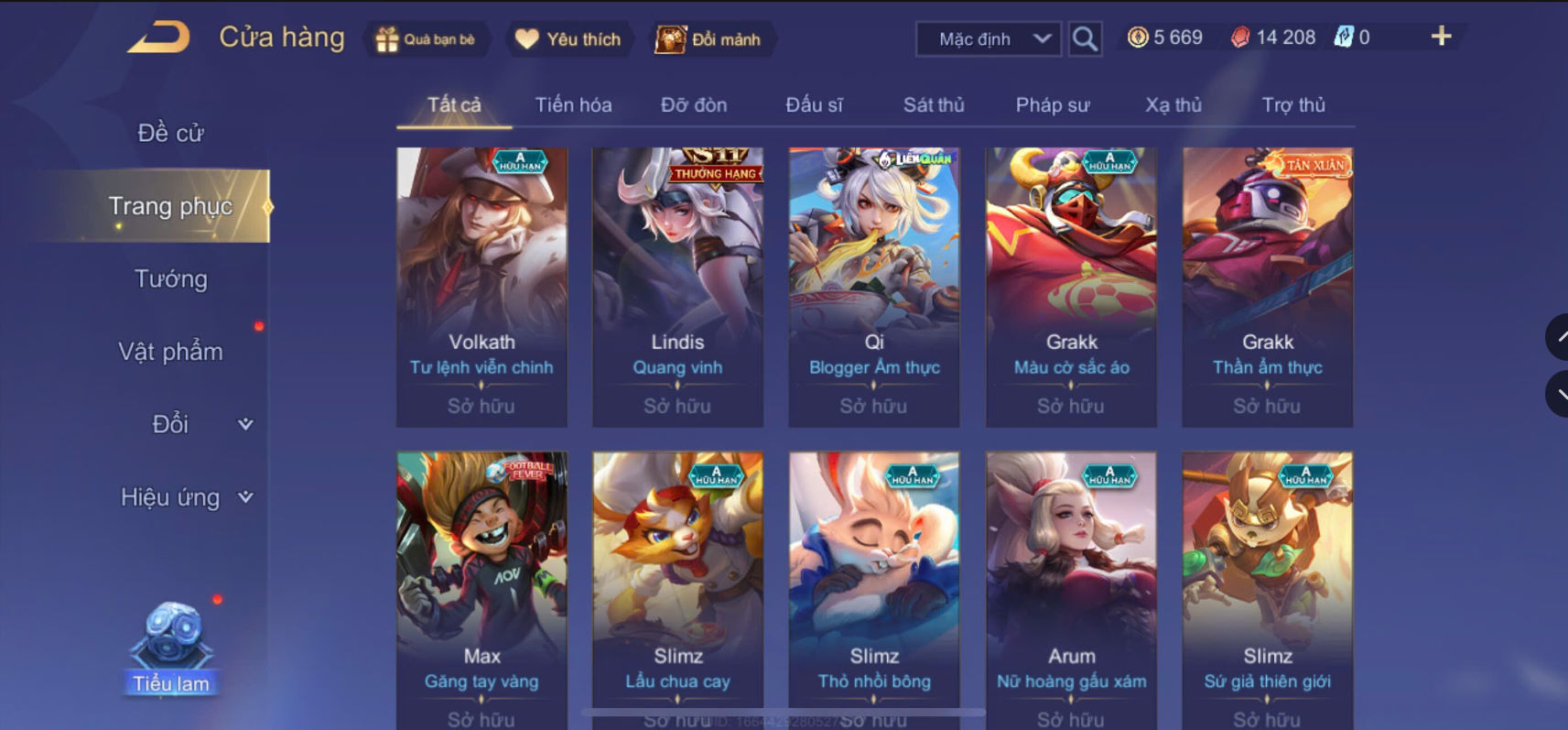This screenshot has height=730, width=1568.
Task: Tap the back arrow logo icon
Action: pos(159,38)
